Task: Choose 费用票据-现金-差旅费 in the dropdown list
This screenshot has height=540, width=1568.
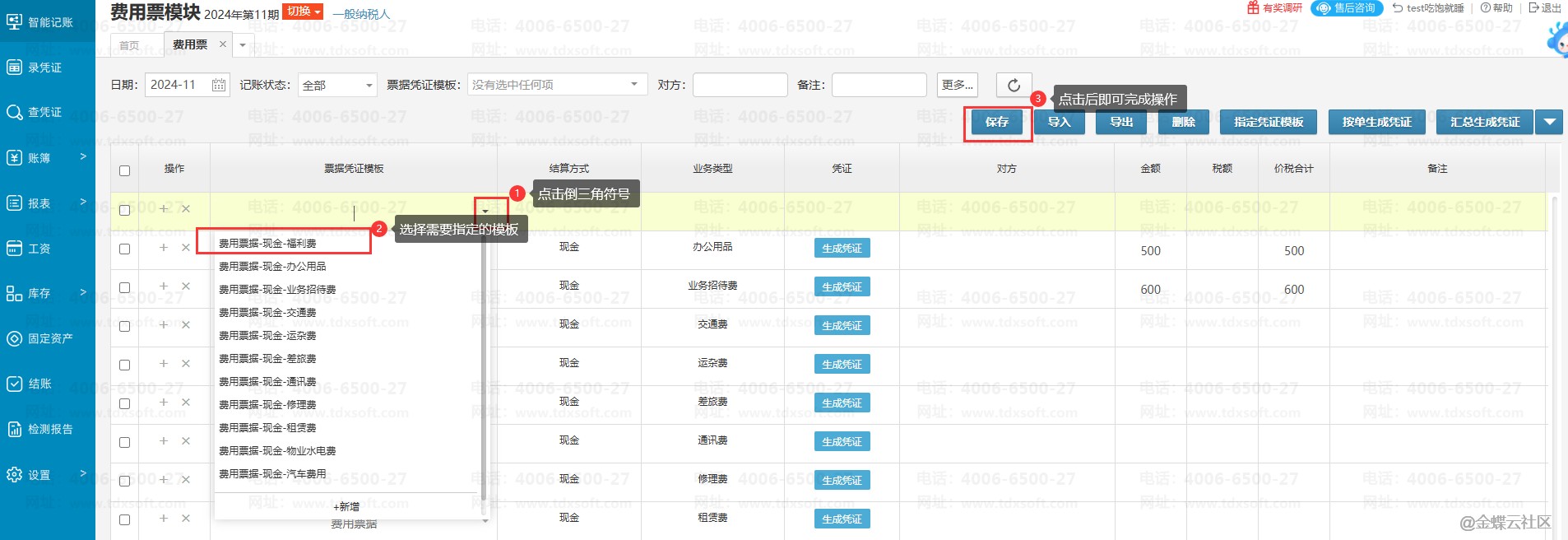Action: point(267,359)
